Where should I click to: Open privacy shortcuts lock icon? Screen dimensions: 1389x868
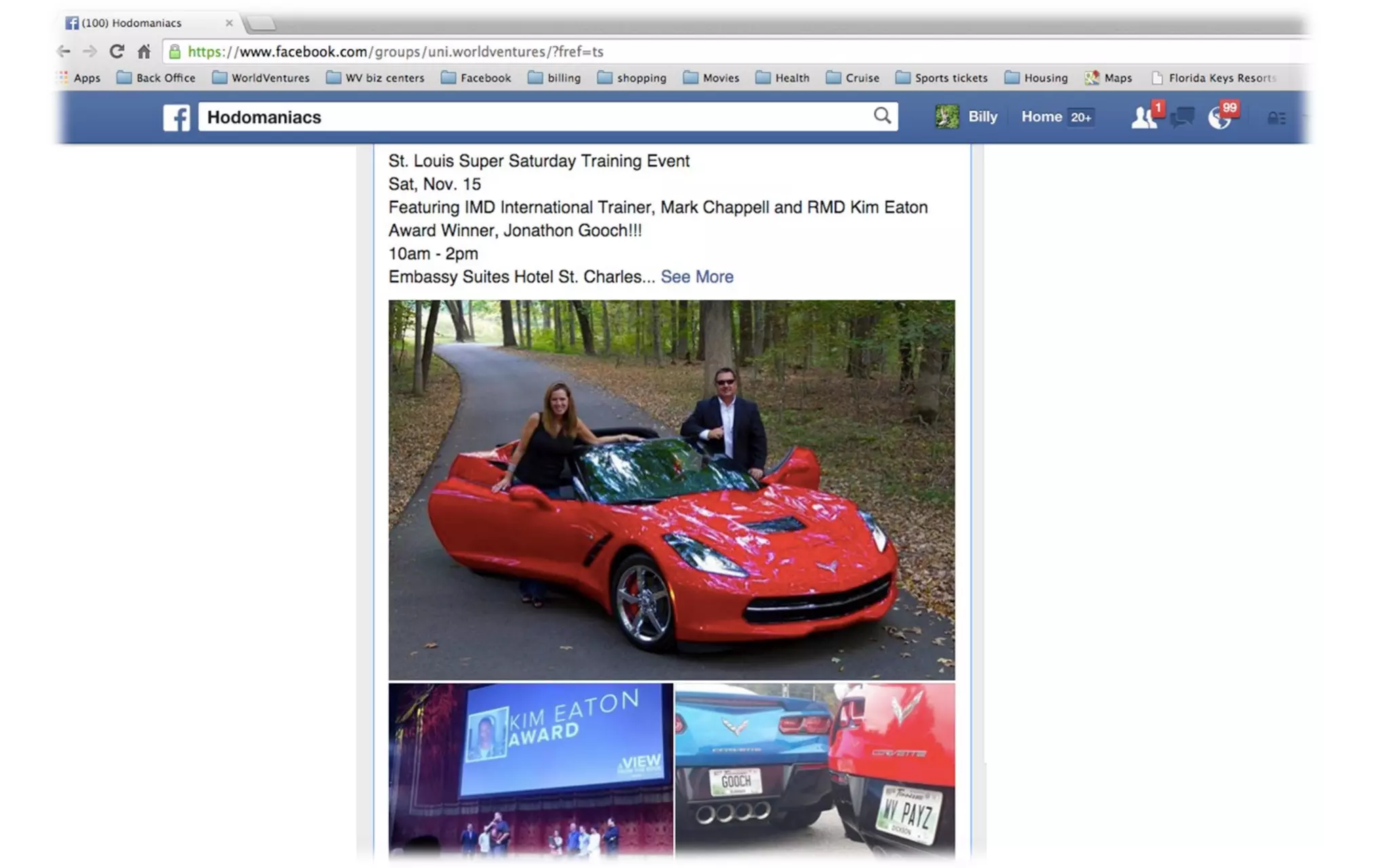[1276, 118]
